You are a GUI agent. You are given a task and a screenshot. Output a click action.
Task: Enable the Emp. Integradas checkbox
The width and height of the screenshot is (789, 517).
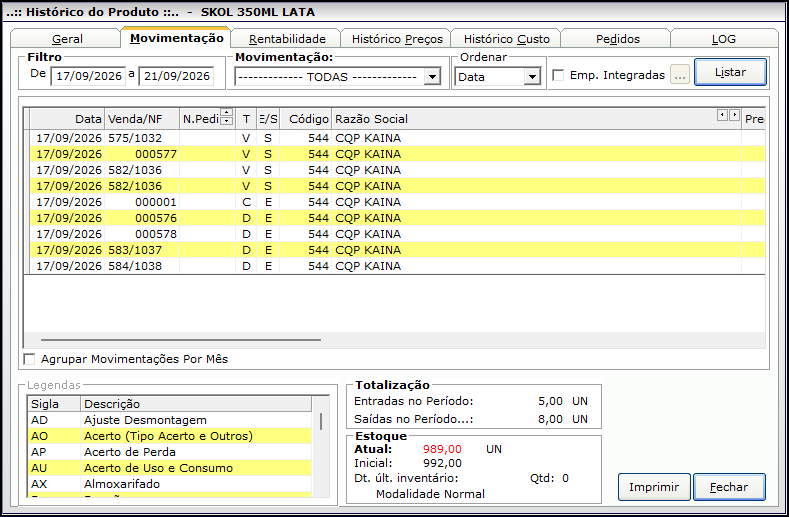tap(558, 75)
